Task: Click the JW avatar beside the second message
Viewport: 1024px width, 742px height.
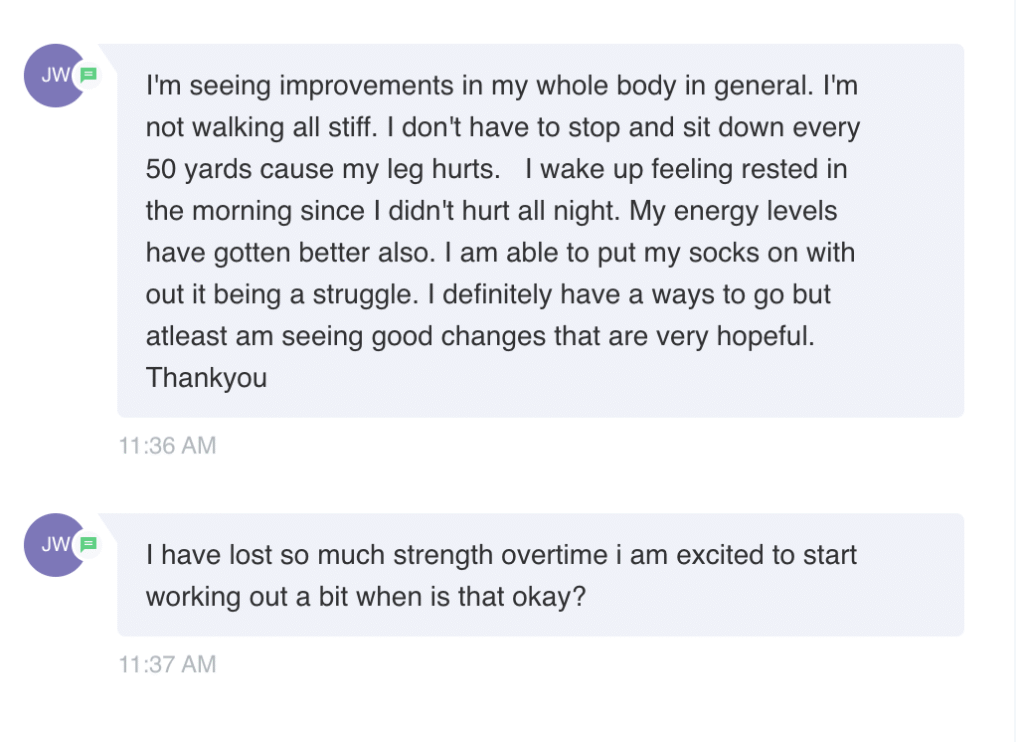Action: pyautogui.click(x=56, y=545)
